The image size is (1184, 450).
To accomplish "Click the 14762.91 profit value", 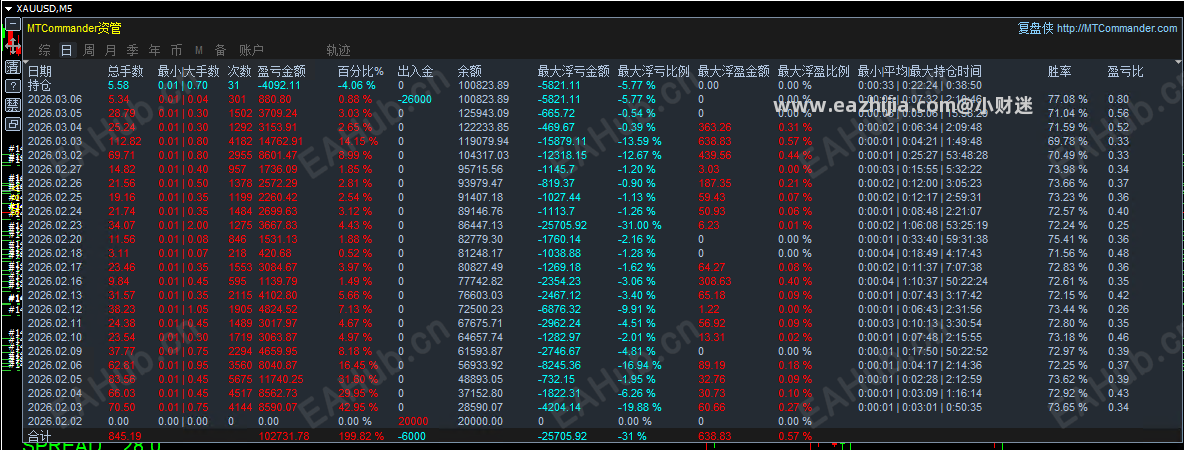I will coord(281,140).
